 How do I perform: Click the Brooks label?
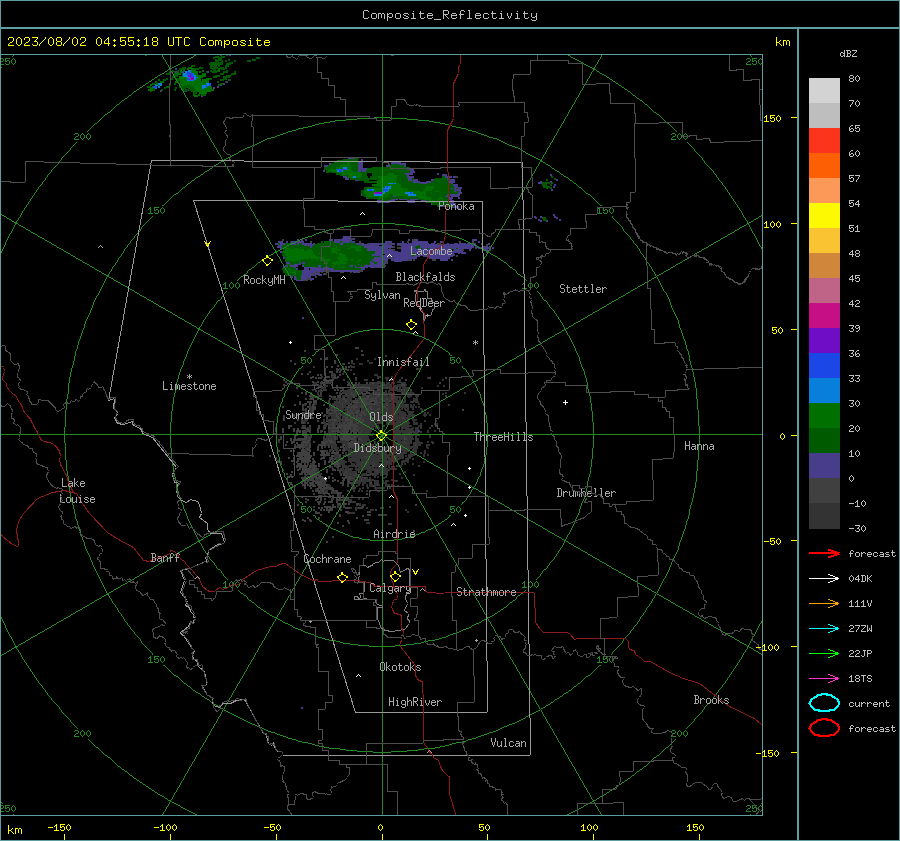[711, 700]
